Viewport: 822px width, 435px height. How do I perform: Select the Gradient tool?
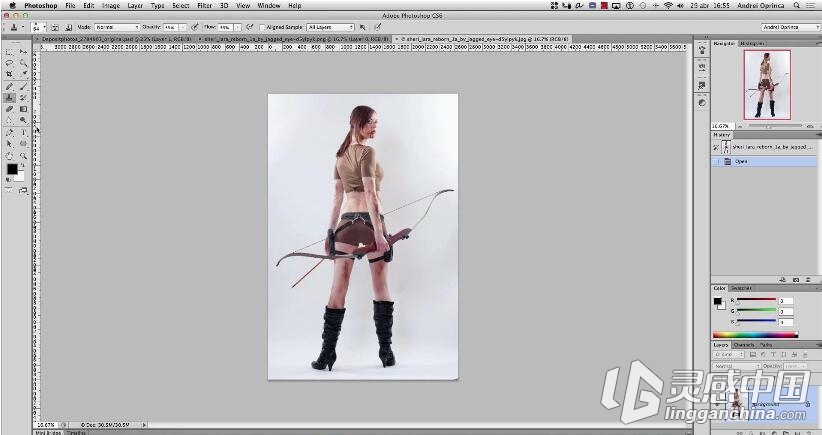[23, 109]
